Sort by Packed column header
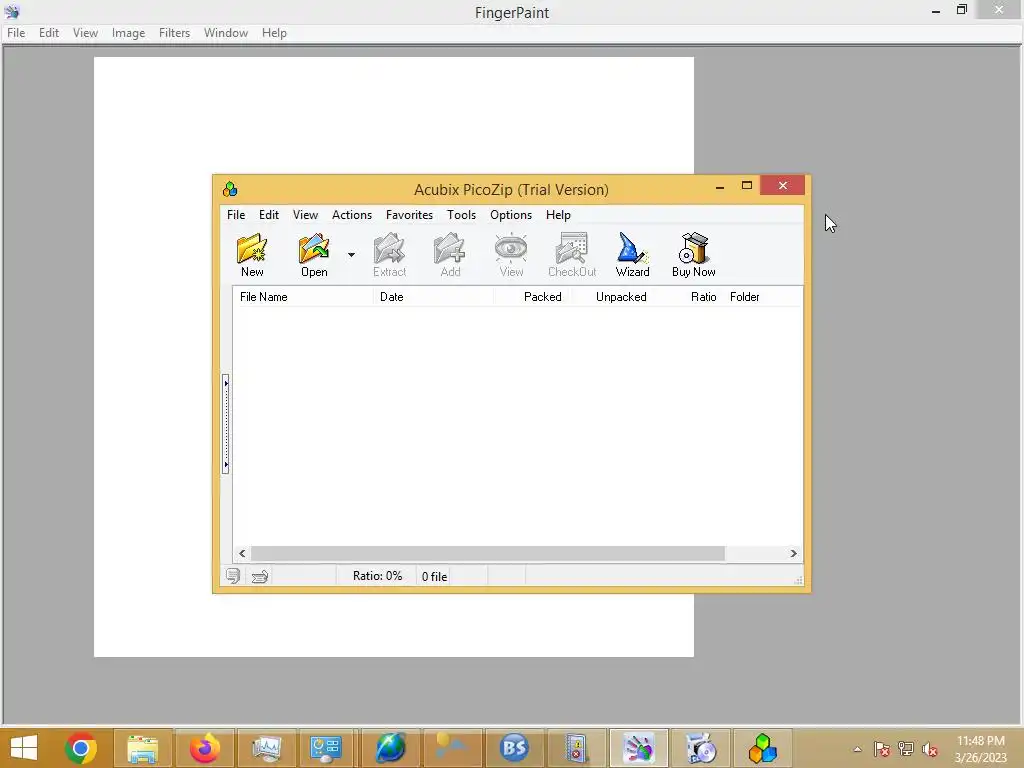Image resolution: width=1024 pixels, height=768 pixels. pos(533,296)
